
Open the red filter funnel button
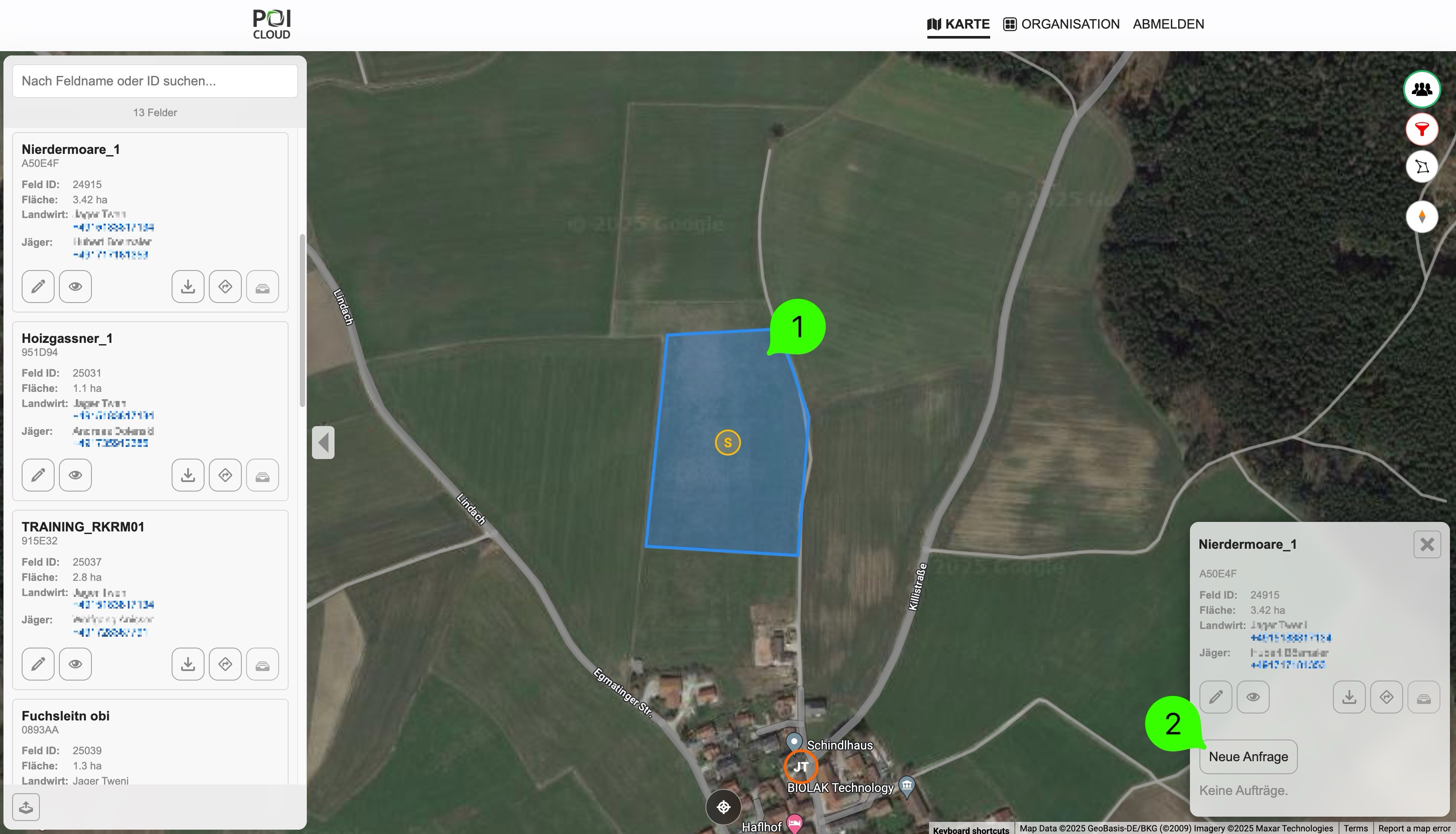coord(1422,129)
